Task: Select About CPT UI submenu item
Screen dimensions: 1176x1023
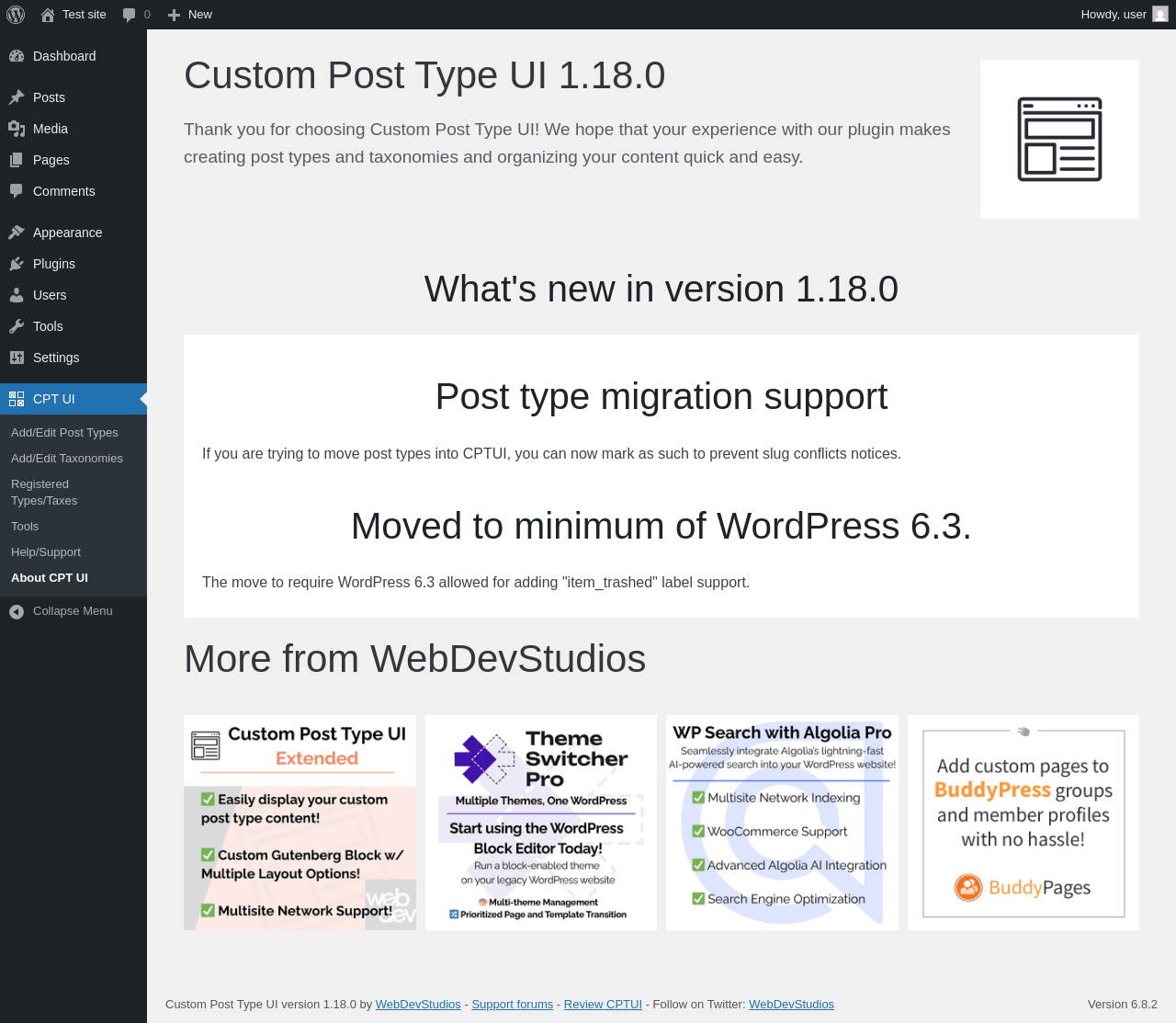Action: (x=50, y=578)
